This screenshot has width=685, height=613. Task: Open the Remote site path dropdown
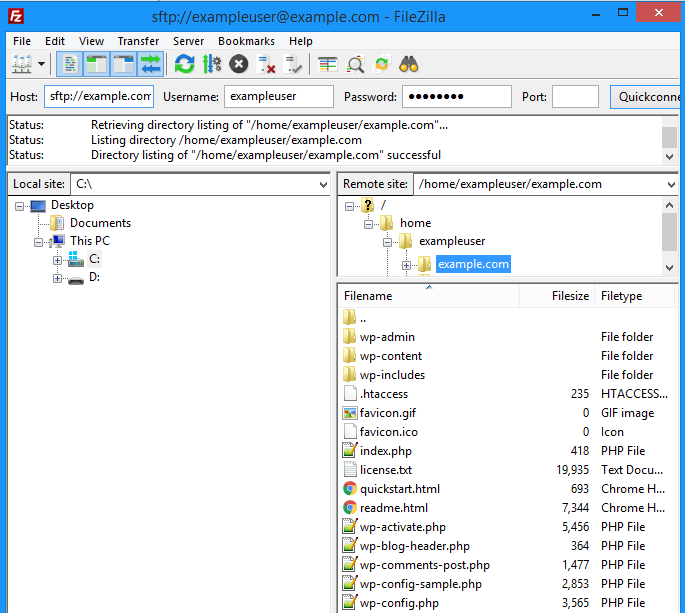(x=671, y=184)
